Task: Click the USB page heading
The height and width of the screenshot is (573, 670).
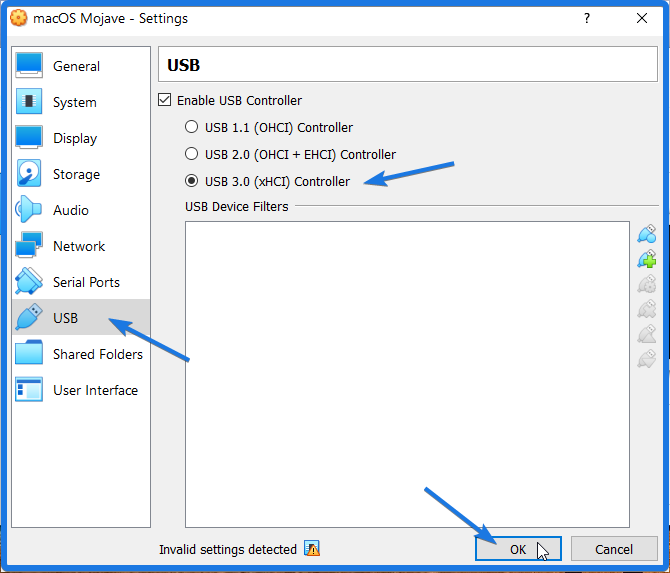Action: (x=183, y=65)
